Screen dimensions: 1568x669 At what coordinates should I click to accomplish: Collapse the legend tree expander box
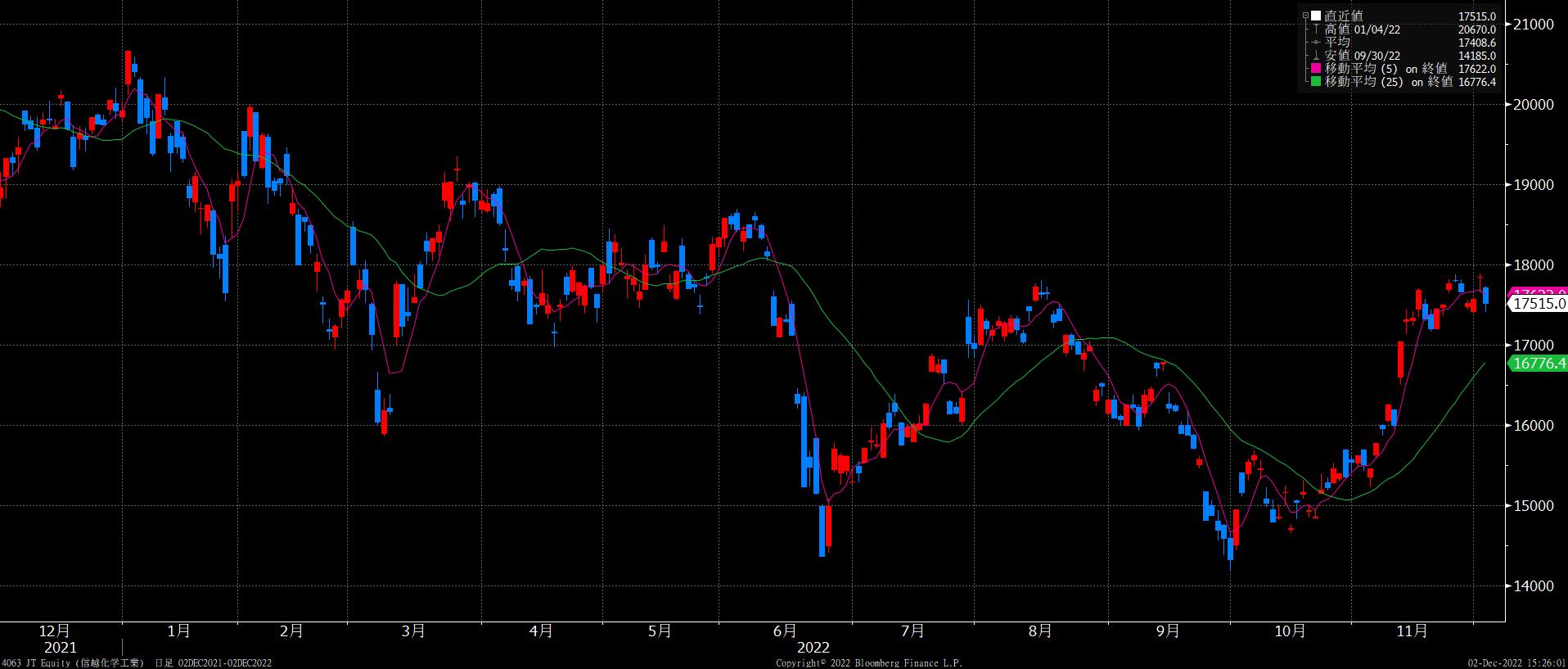[x=1305, y=16]
